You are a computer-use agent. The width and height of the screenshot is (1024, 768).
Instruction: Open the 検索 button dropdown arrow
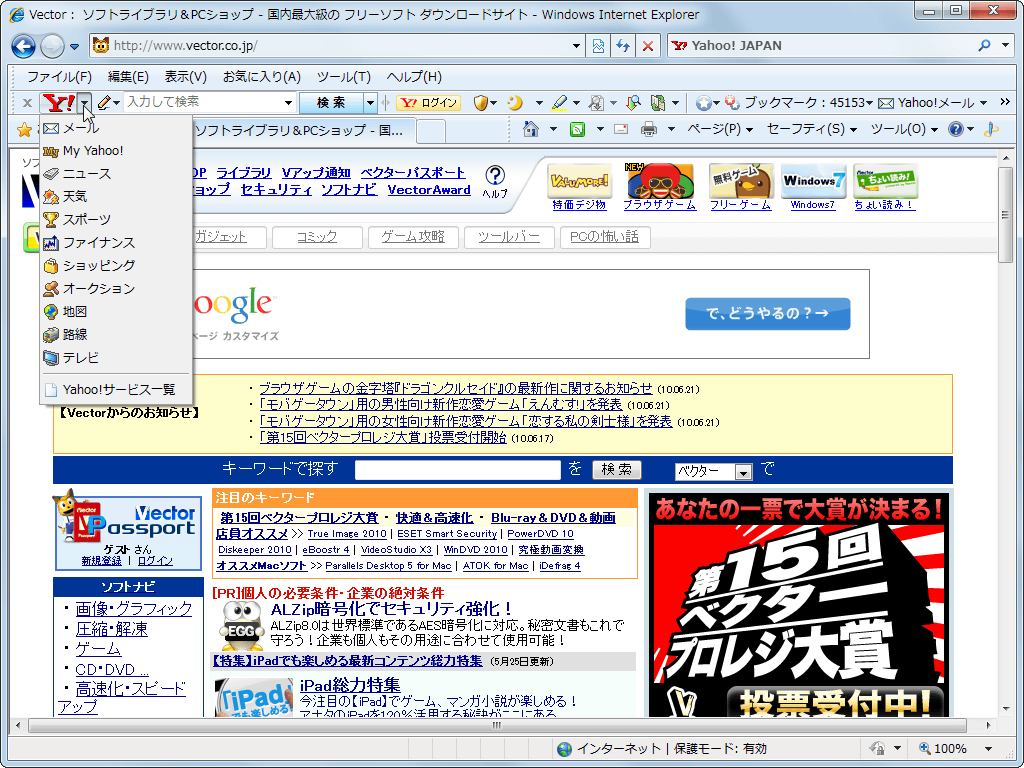click(370, 103)
